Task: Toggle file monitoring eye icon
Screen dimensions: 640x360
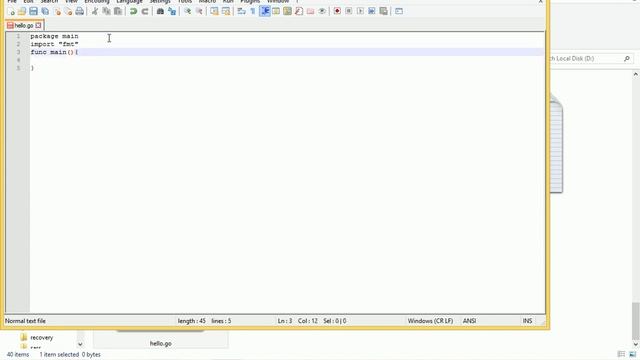Action: point(322,11)
